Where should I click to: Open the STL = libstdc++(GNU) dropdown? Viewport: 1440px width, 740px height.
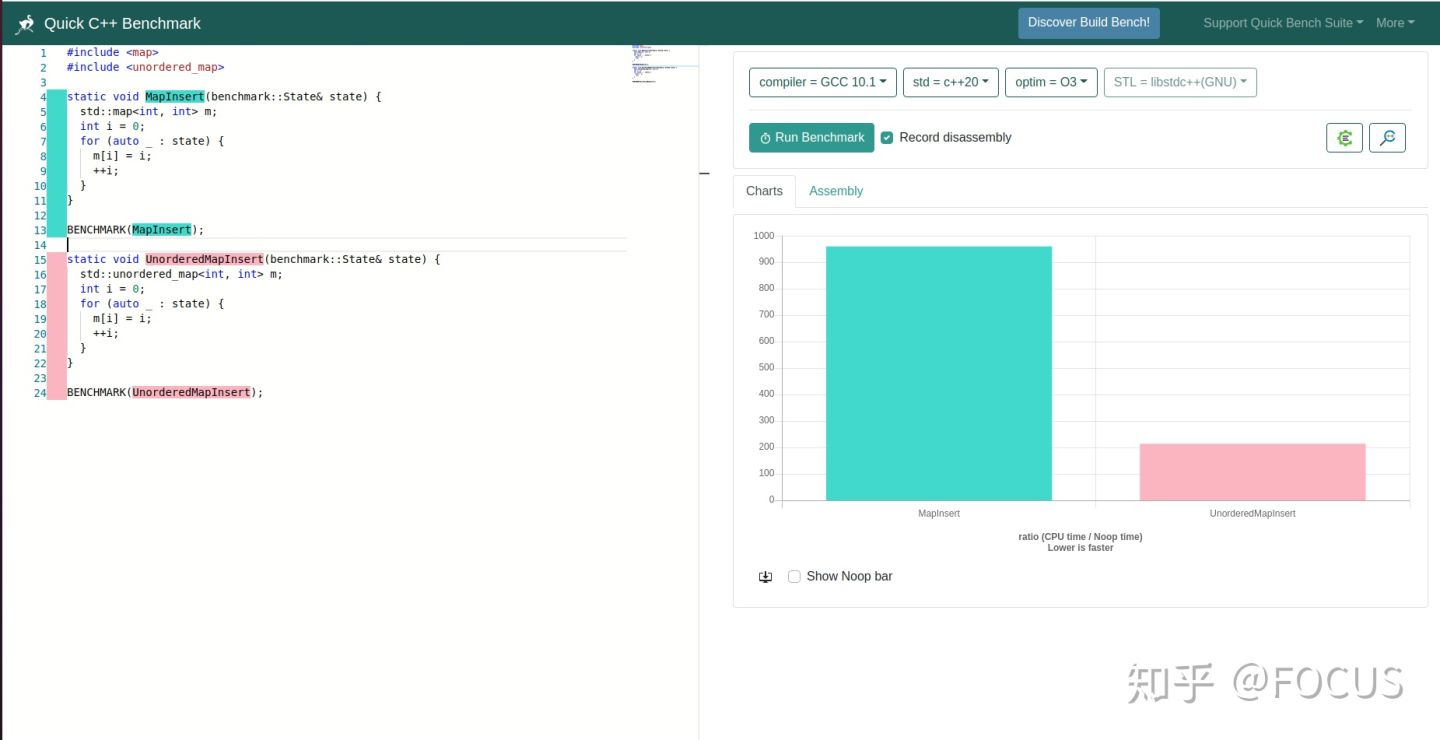1180,82
